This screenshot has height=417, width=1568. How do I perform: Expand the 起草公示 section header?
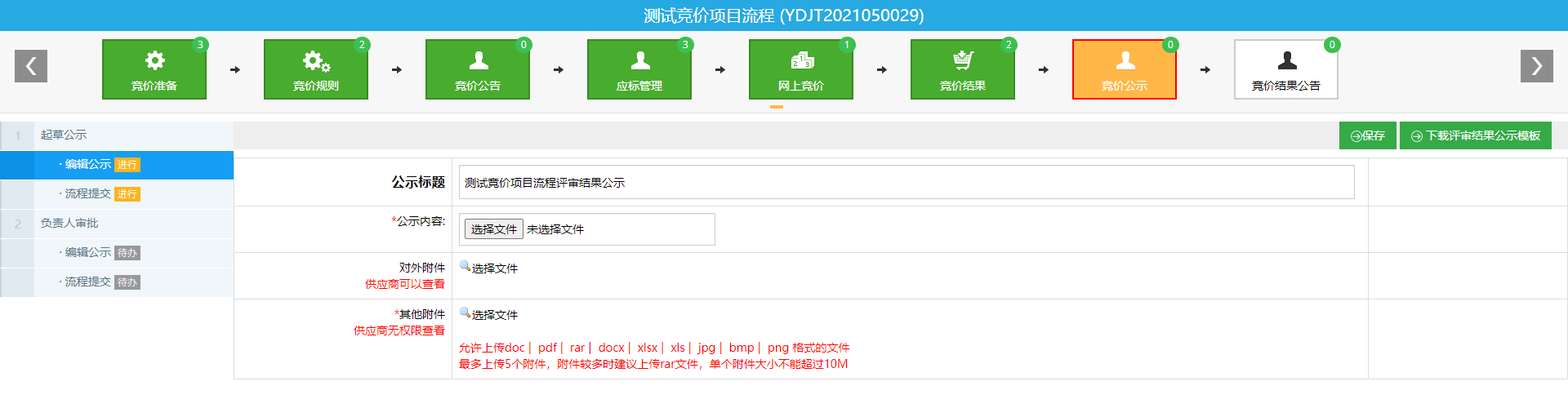[x=117, y=135]
